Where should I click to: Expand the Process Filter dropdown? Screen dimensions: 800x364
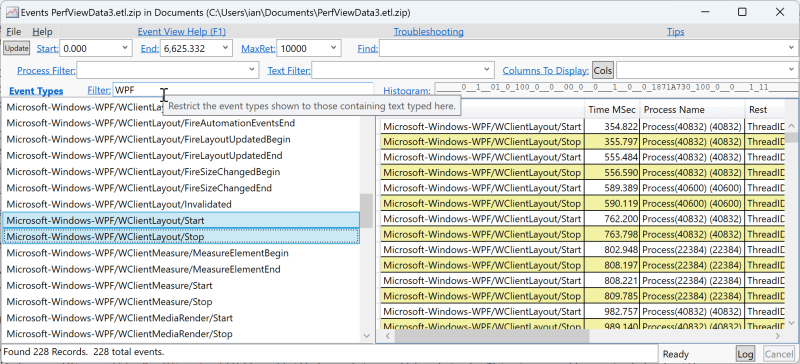[252, 69]
